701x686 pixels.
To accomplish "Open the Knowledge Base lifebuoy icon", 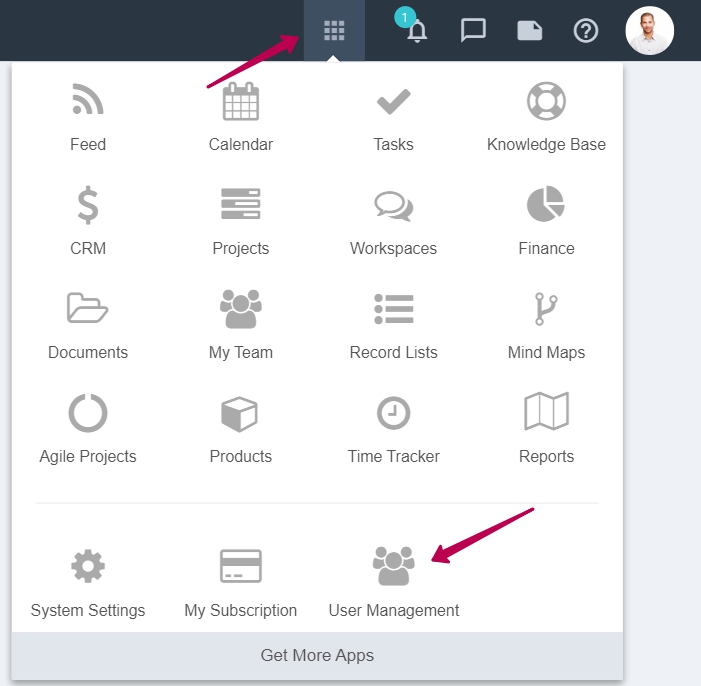I will pos(546,101).
